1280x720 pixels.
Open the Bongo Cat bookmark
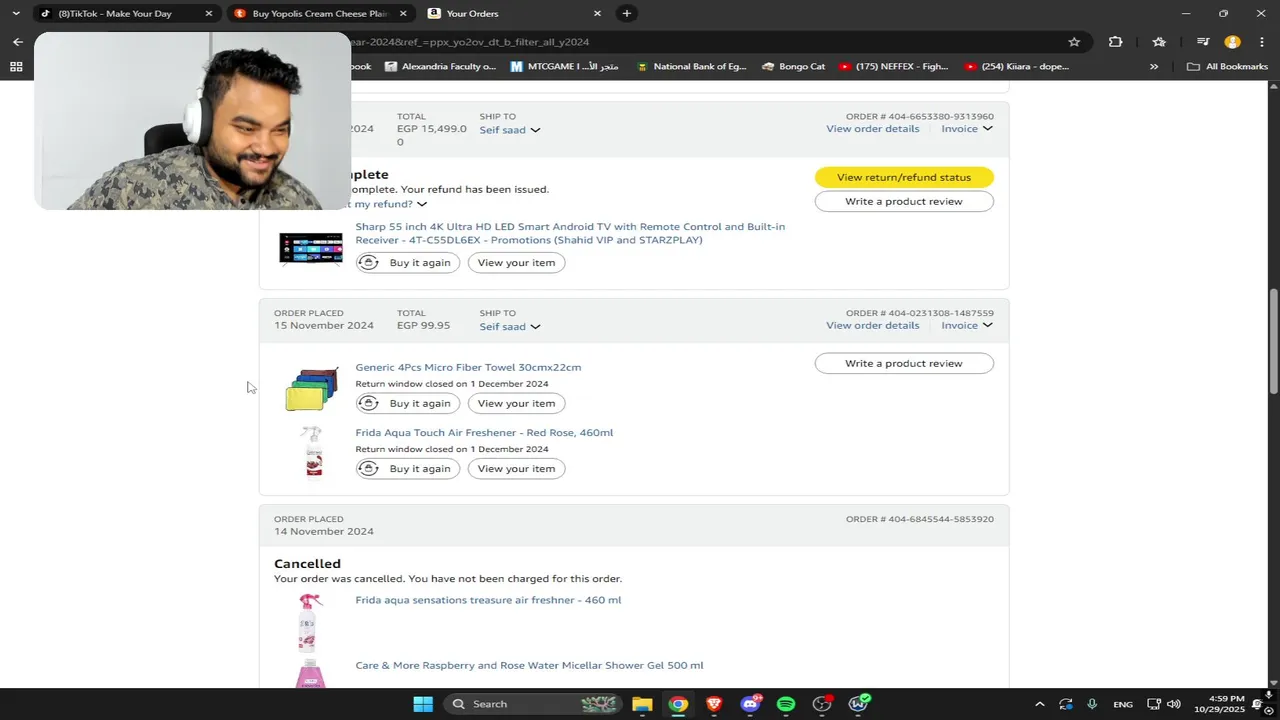(x=793, y=67)
